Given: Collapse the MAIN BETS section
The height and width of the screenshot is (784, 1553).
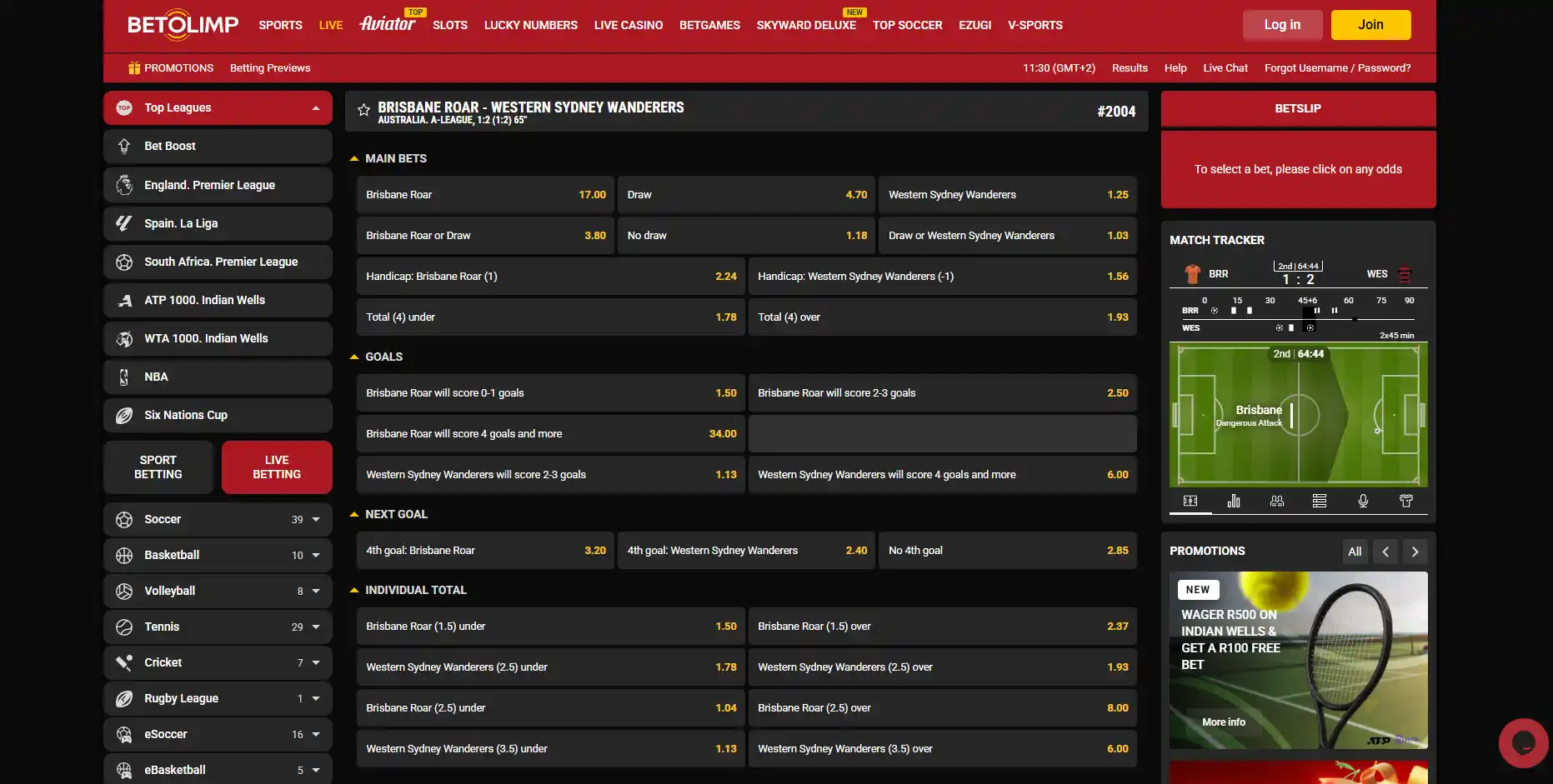Looking at the screenshot, I should pyautogui.click(x=354, y=158).
